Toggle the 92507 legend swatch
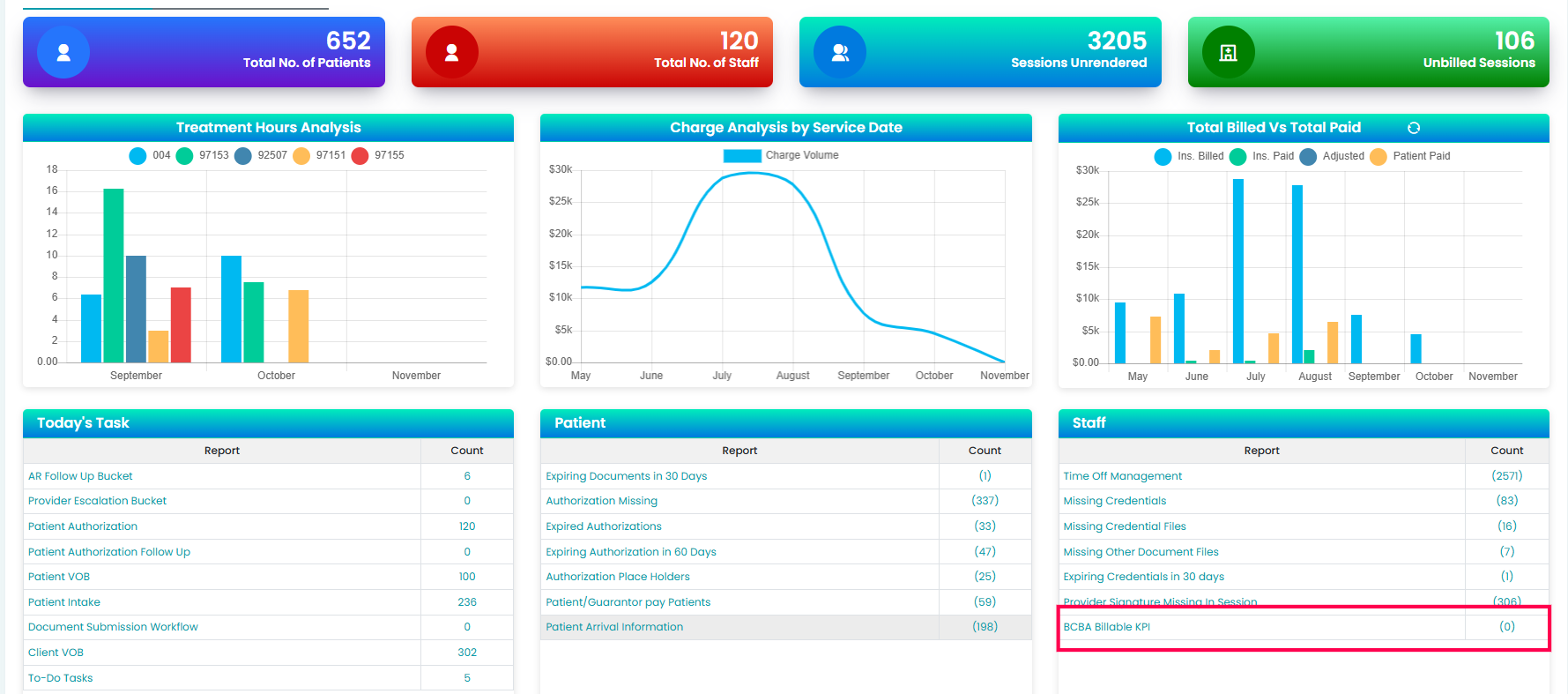1568x694 pixels. 243,156
